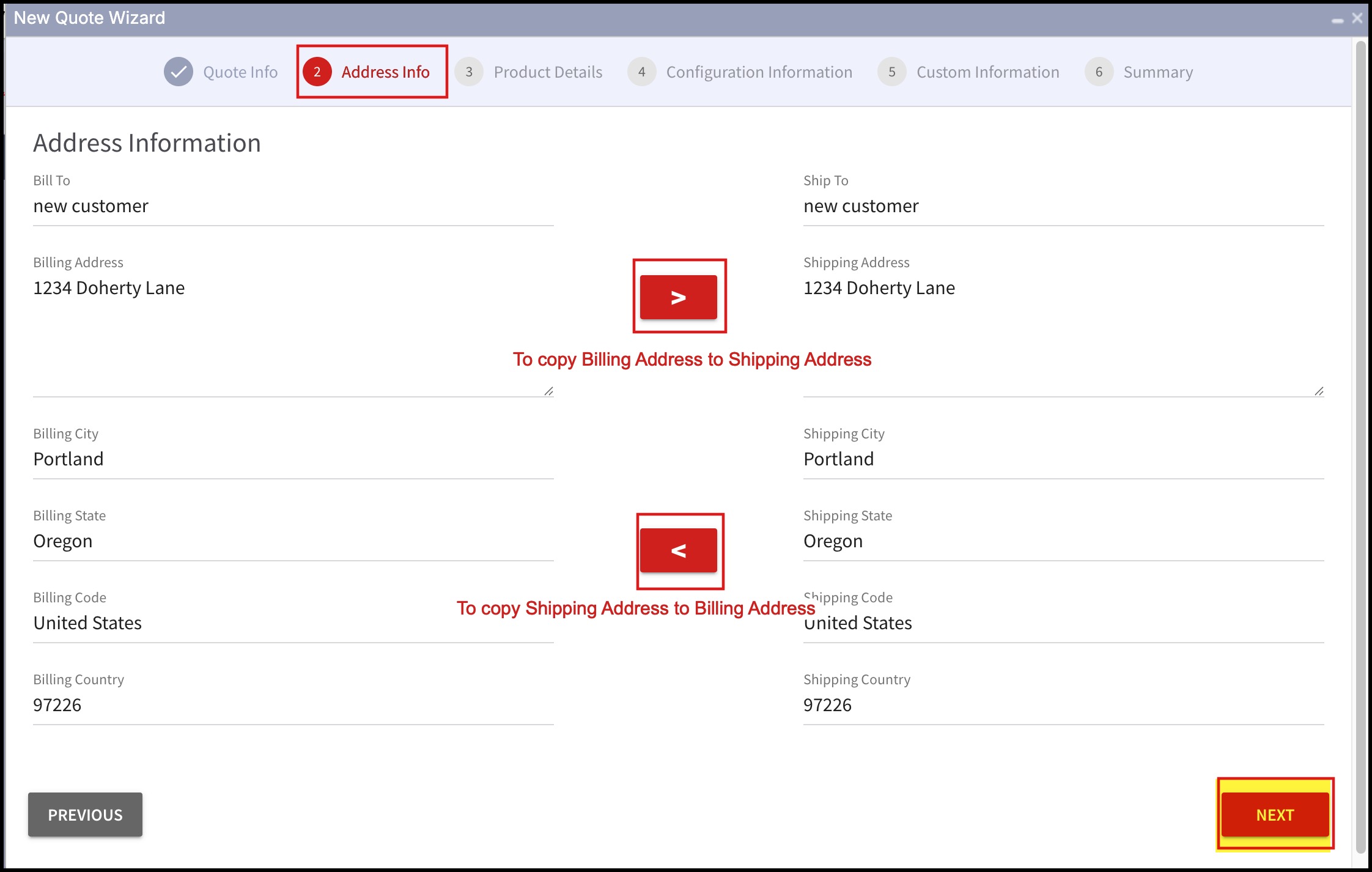Grab the Billing Address resize handle
The height and width of the screenshot is (872, 1372).
[x=548, y=391]
